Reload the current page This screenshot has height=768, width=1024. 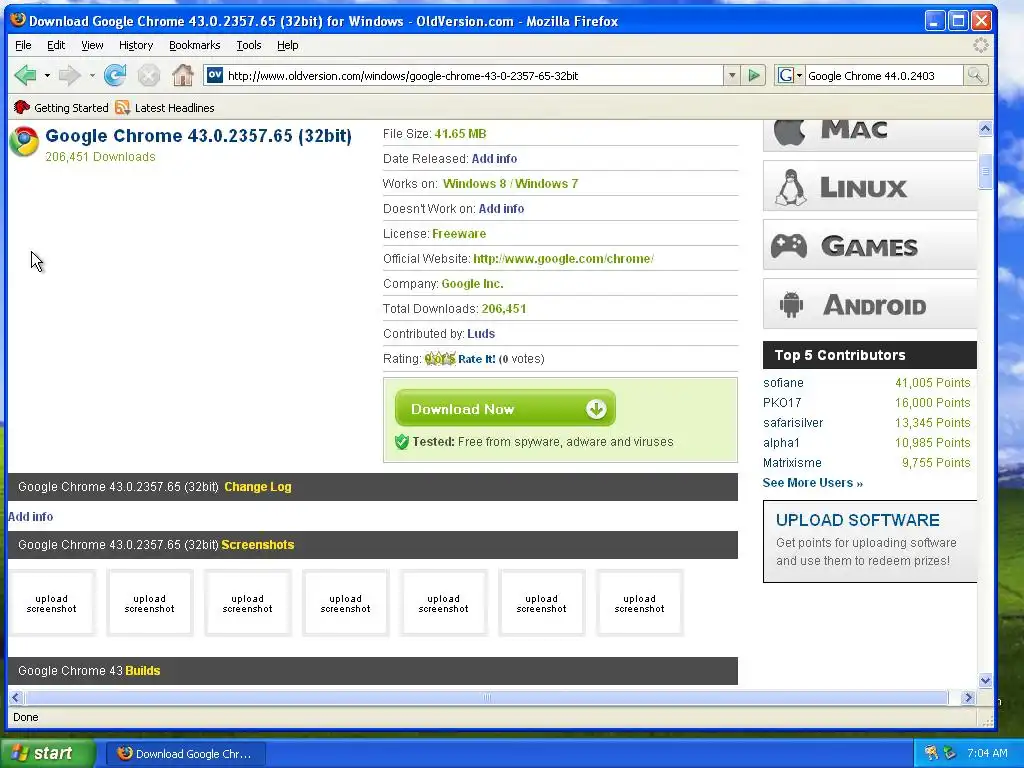click(115, 76)
